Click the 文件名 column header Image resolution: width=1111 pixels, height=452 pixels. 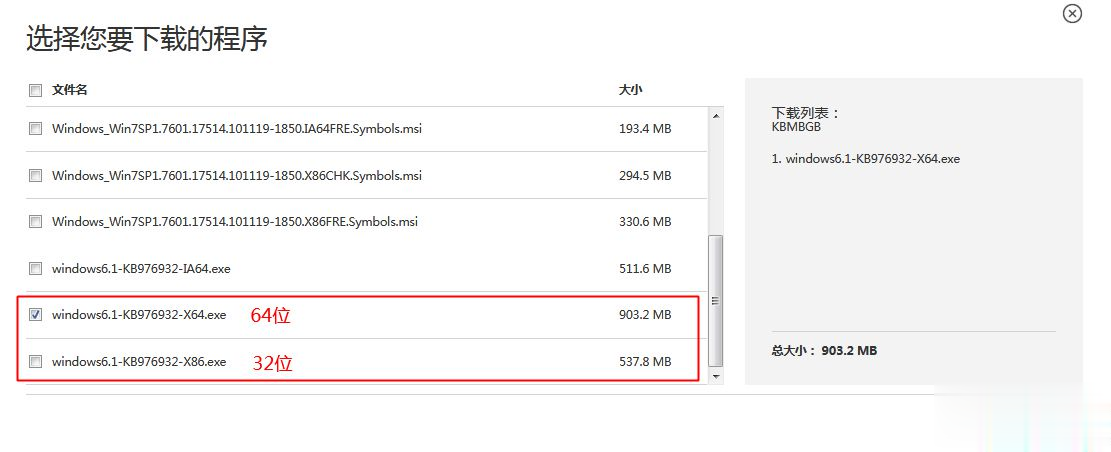click(x=69, y=90)
